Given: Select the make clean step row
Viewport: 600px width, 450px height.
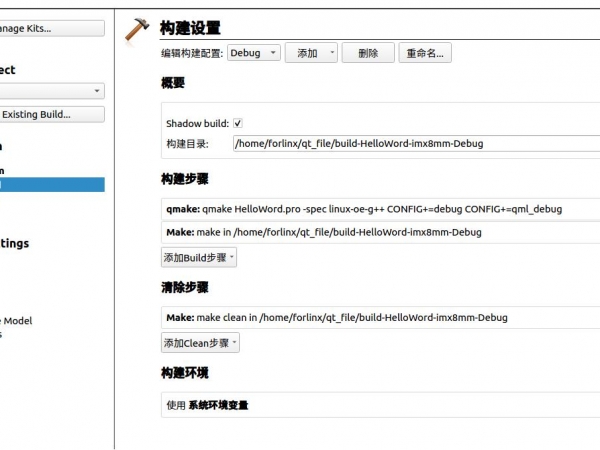Looking at the screenshot, I should (380, 317).
